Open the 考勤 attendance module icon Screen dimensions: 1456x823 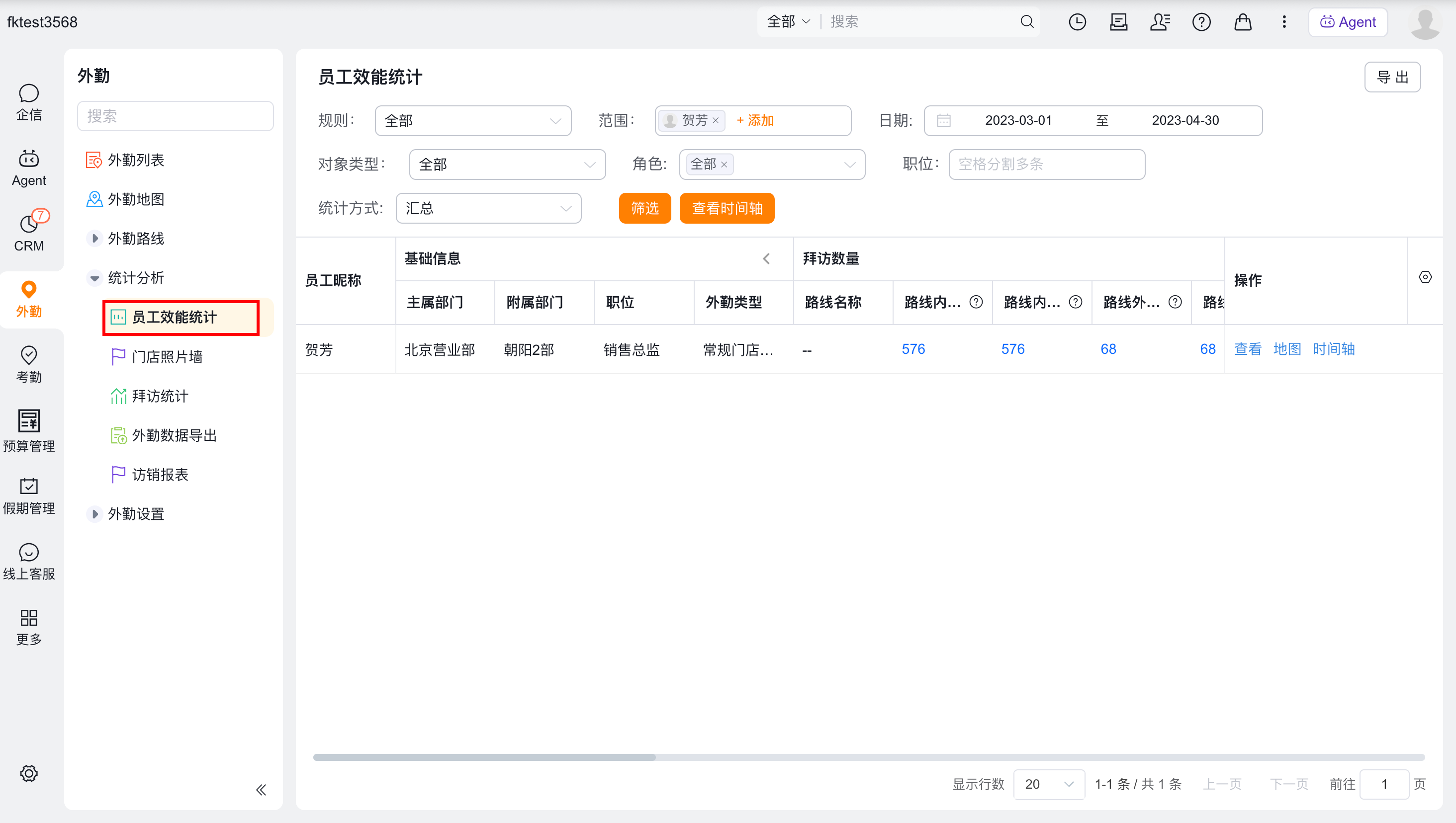(29, 364)
